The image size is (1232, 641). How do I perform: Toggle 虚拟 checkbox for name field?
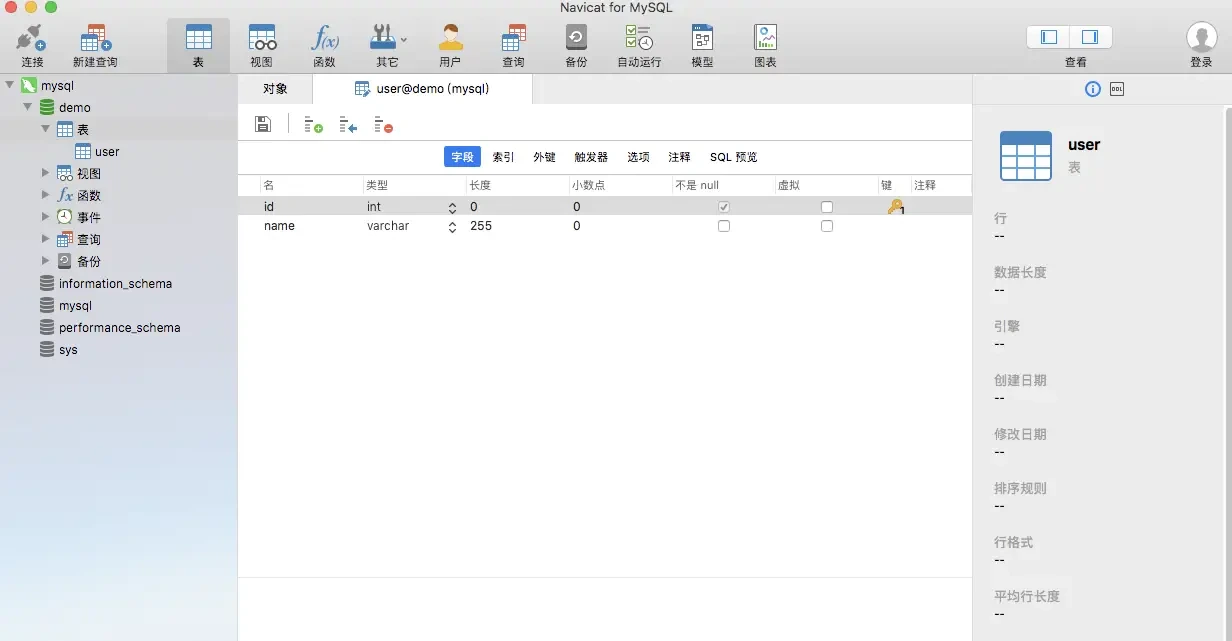[827, 226]
